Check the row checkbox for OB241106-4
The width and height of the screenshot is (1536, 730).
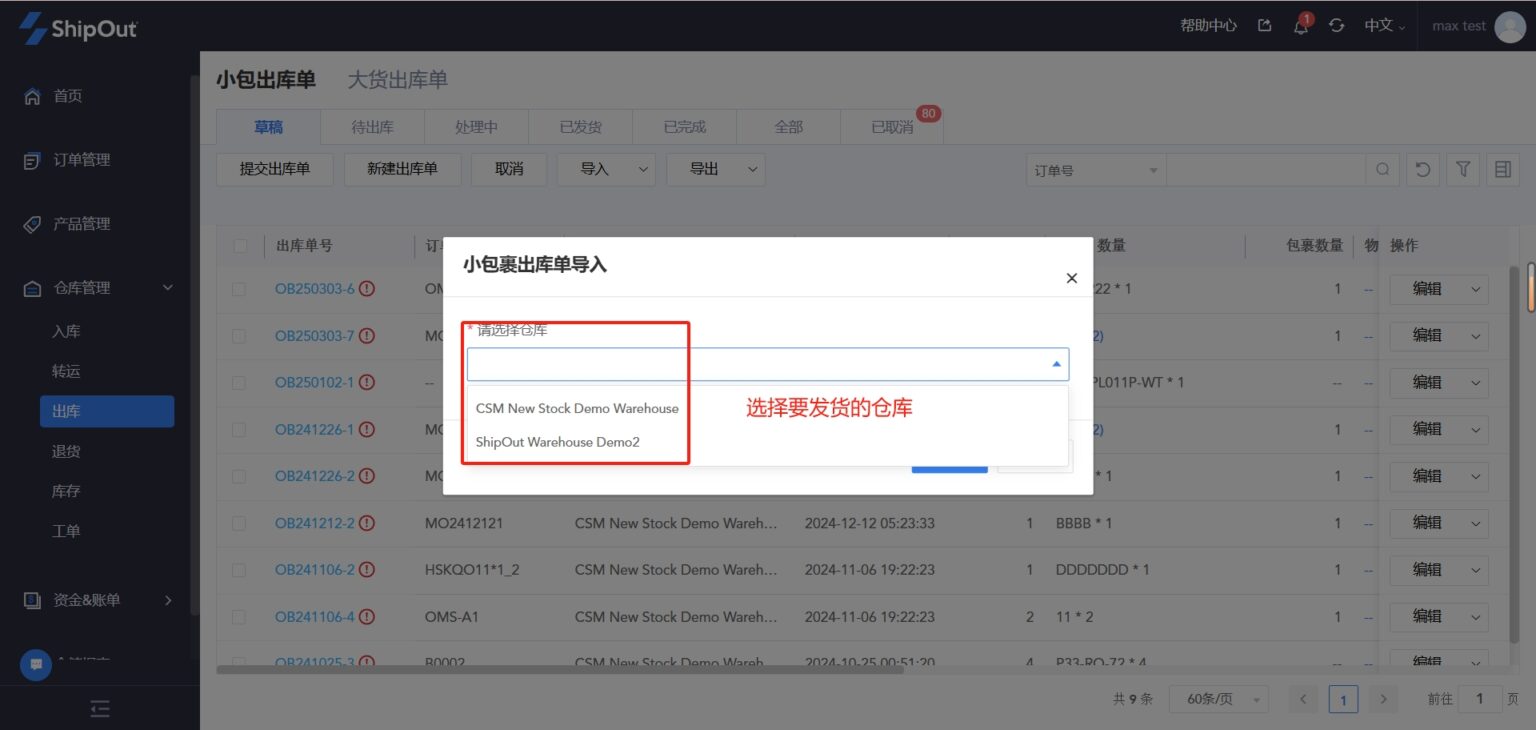[239, 616]
